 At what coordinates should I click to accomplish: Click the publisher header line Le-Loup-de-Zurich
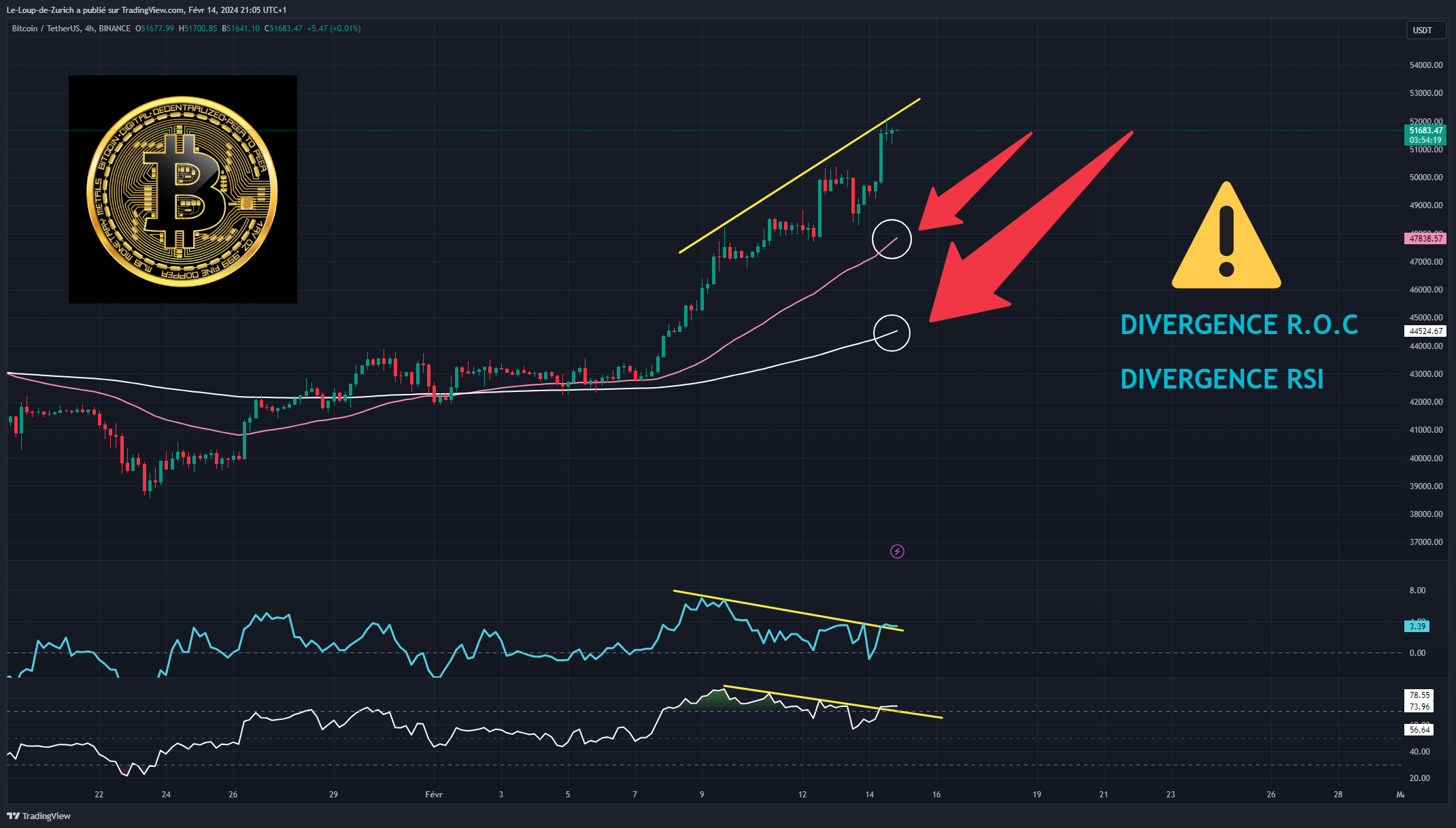146,10
